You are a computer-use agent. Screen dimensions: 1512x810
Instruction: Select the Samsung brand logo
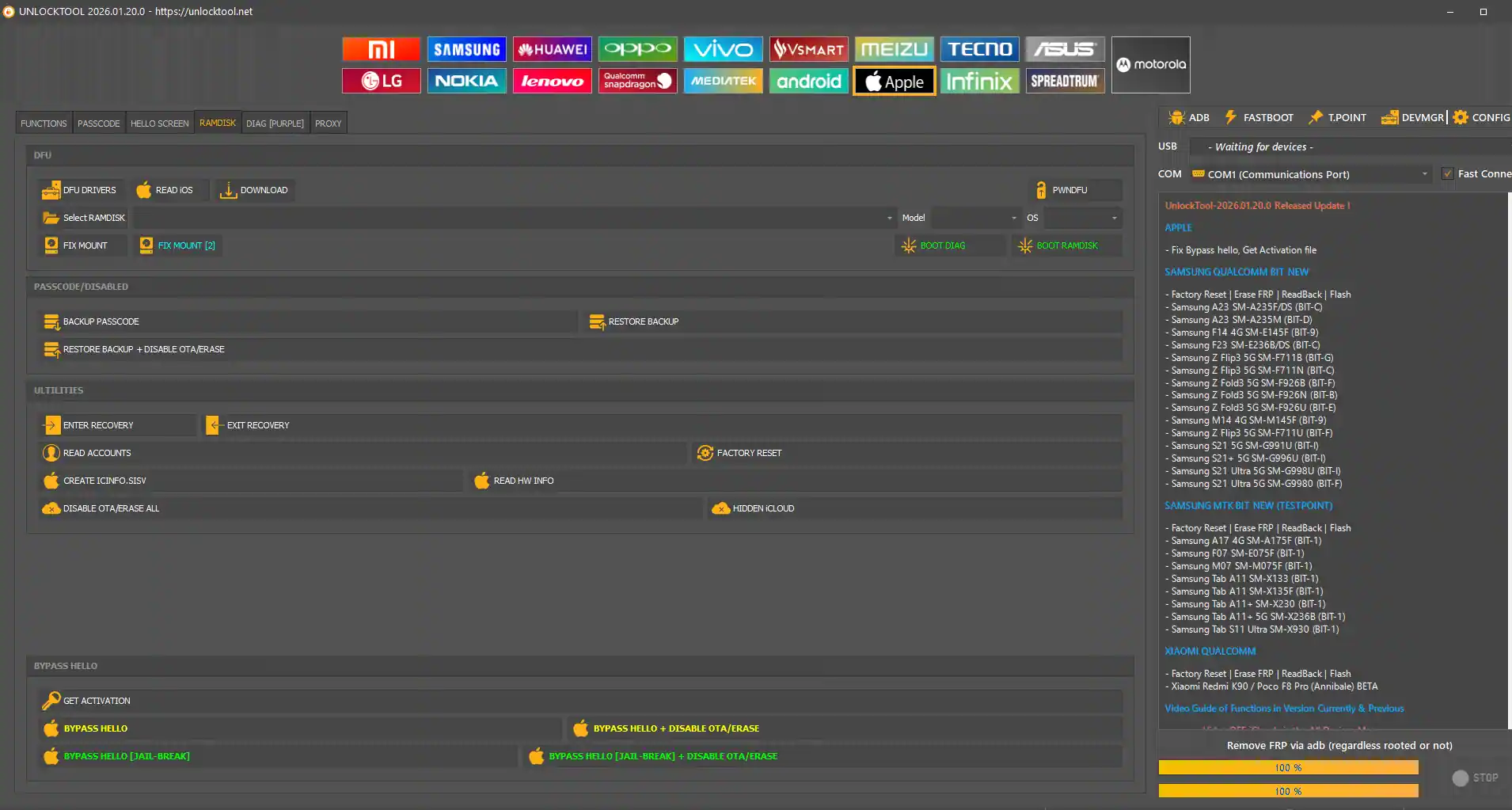[466, 49]
